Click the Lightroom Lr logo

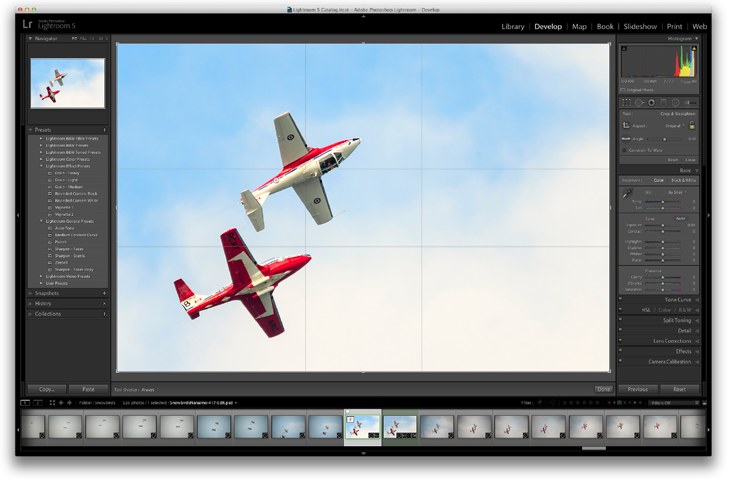(28, 24)
